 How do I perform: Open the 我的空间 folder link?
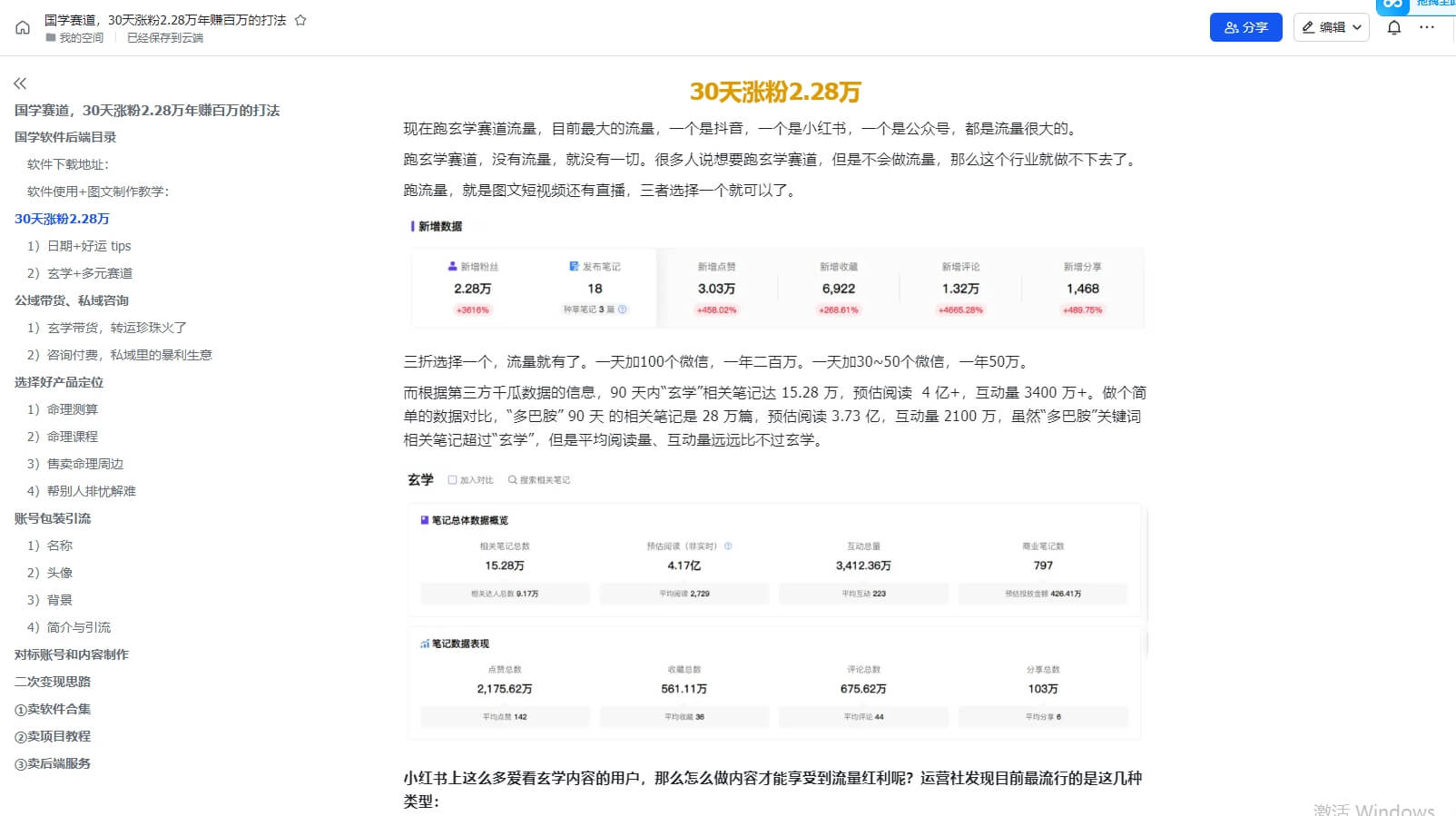tap(74, 38)
